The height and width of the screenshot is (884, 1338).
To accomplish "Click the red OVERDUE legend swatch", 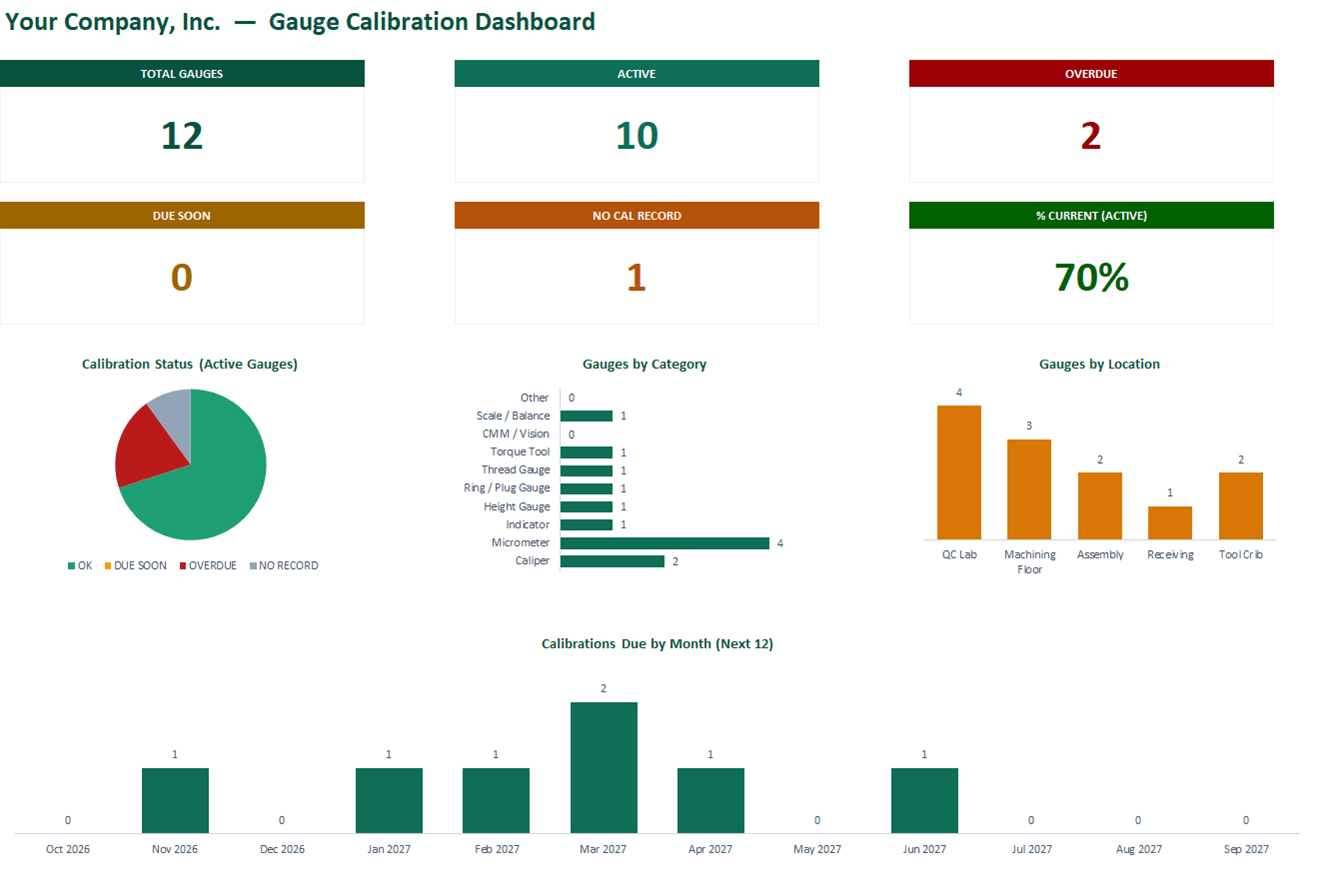I will point(182,566).
